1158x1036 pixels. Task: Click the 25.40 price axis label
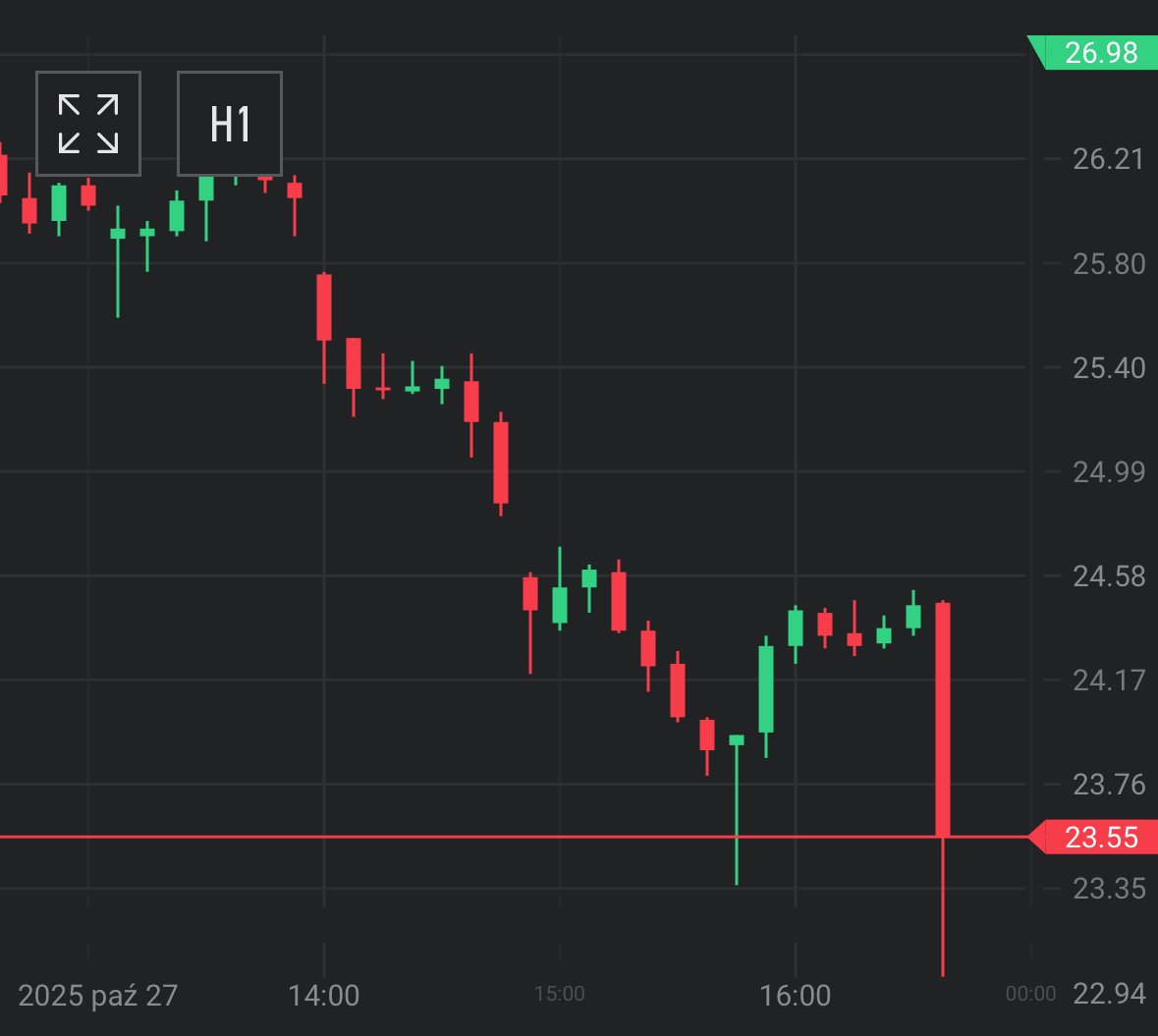pos(1109,368)
